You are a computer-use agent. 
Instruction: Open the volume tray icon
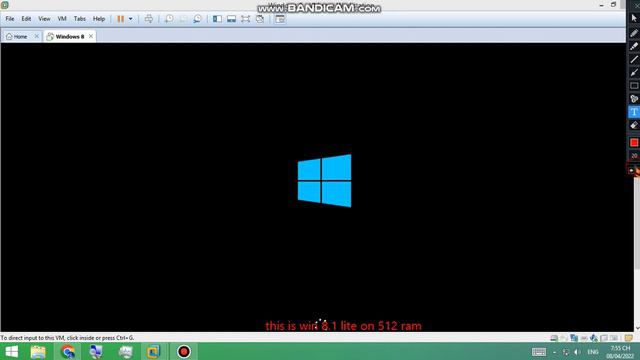coord(577,352)
